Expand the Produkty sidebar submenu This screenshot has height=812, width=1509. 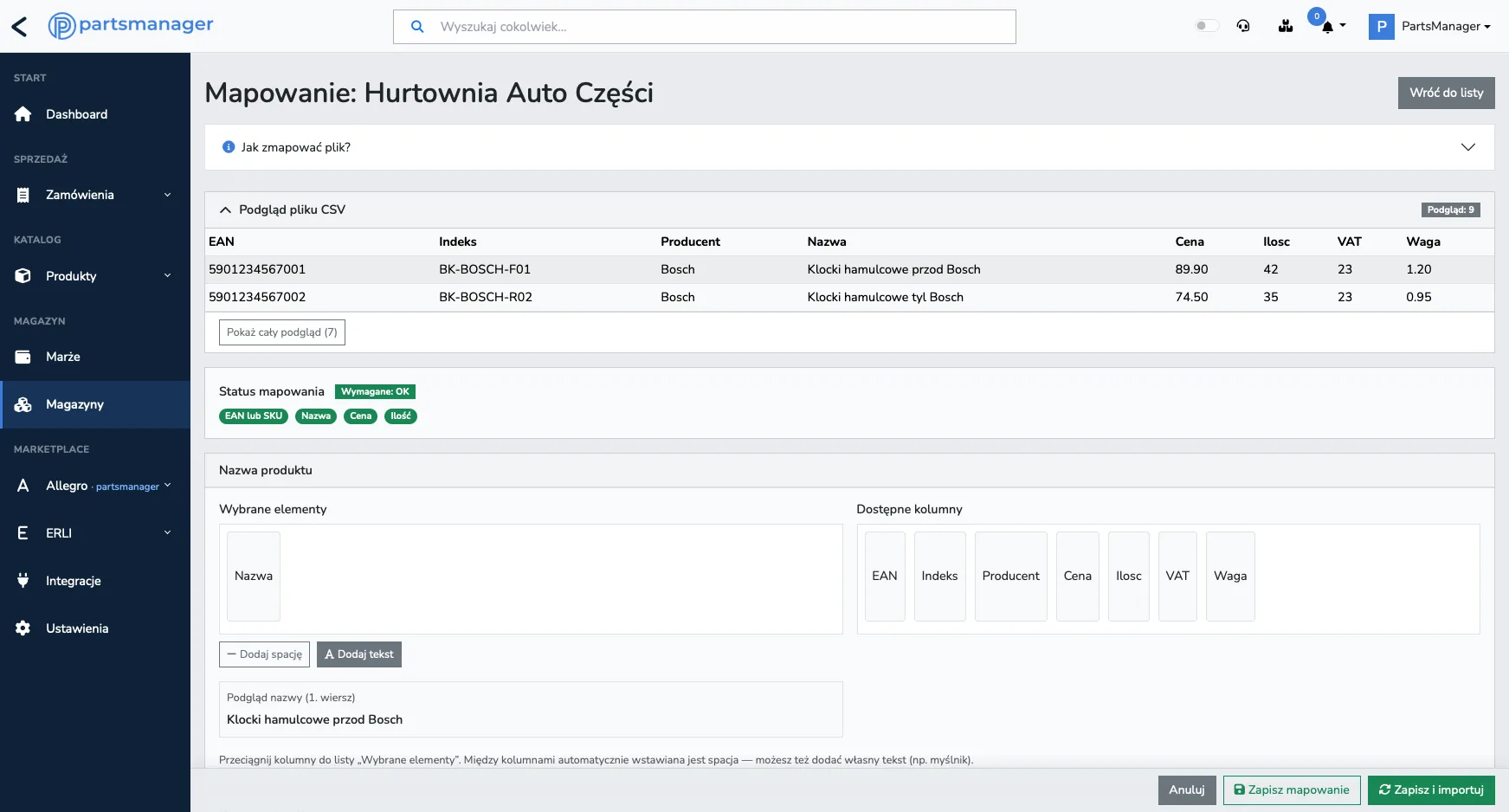pyautogui.click(x=167, y=276)
